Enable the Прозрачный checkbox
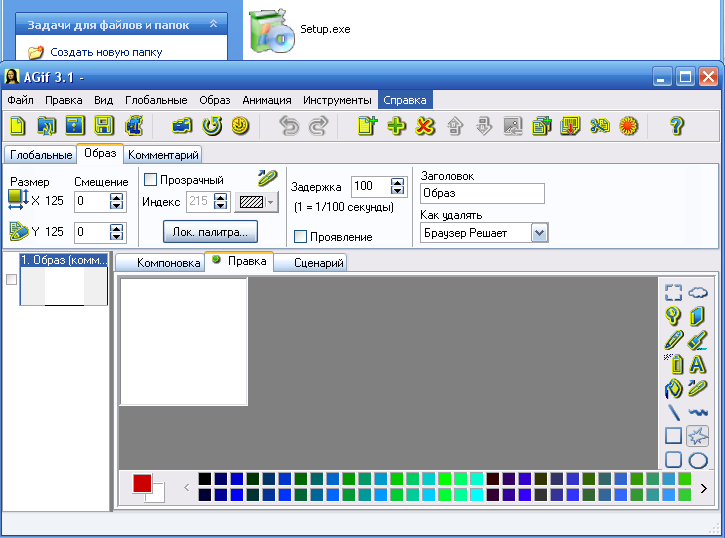This screenshot has width=725, height=538. (150, 179)
